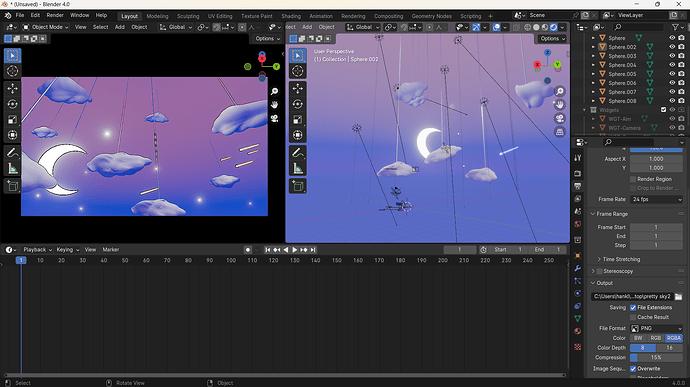
Task: Click the play animation button
Action: 295,250
